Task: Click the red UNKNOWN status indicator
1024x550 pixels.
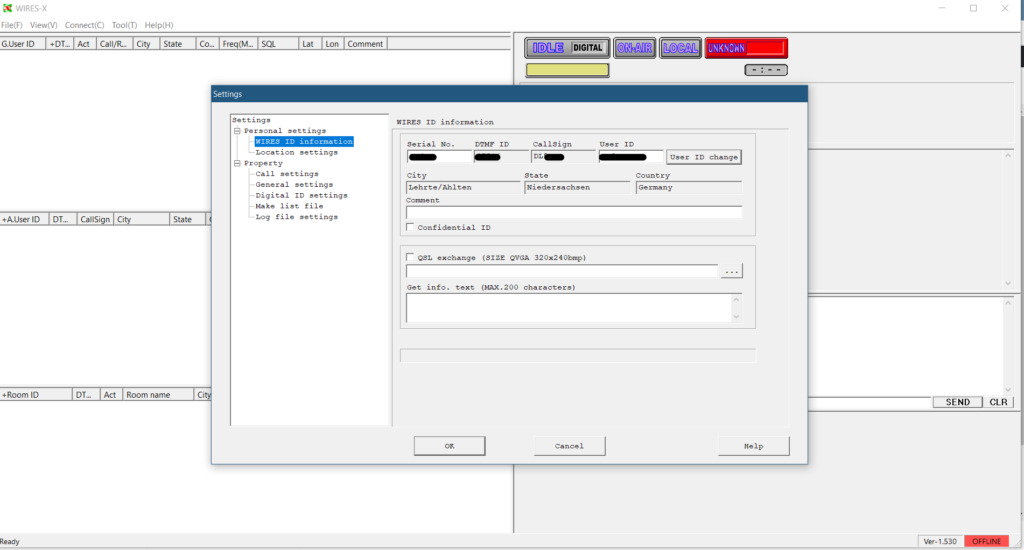Action: 746,48
